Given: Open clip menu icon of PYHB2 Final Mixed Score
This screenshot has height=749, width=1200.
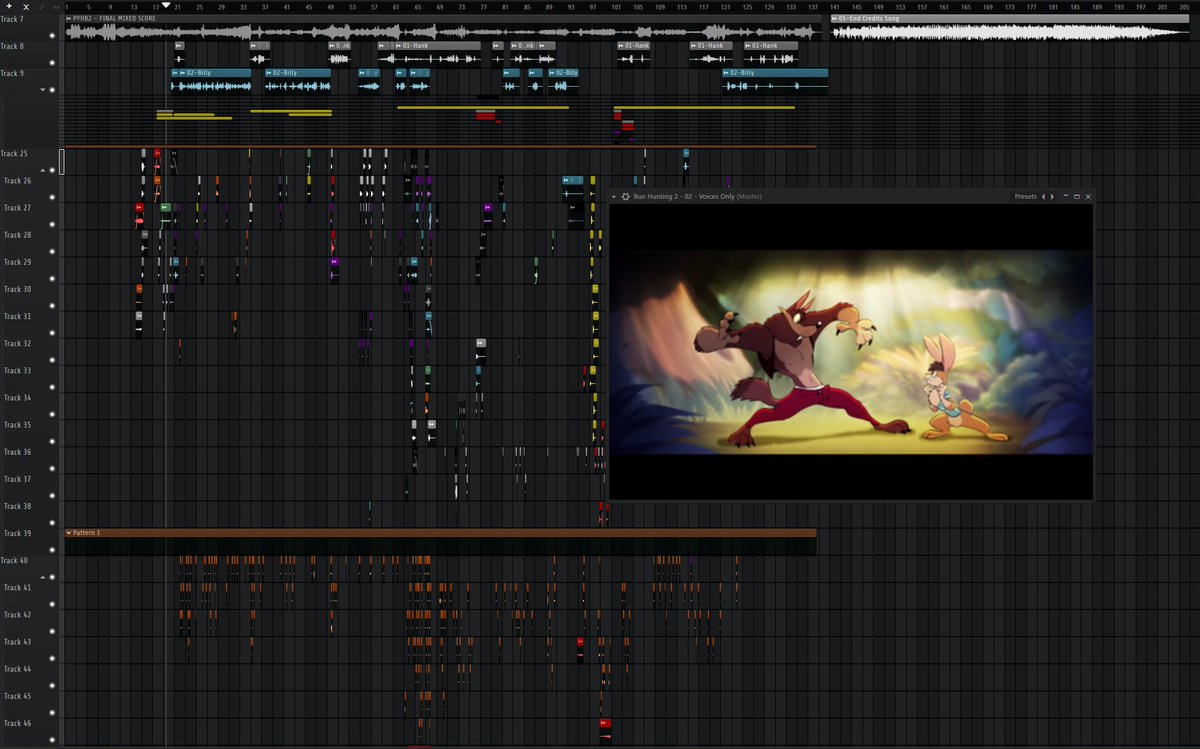Looking at the screenshot, I should pos(69,19).
